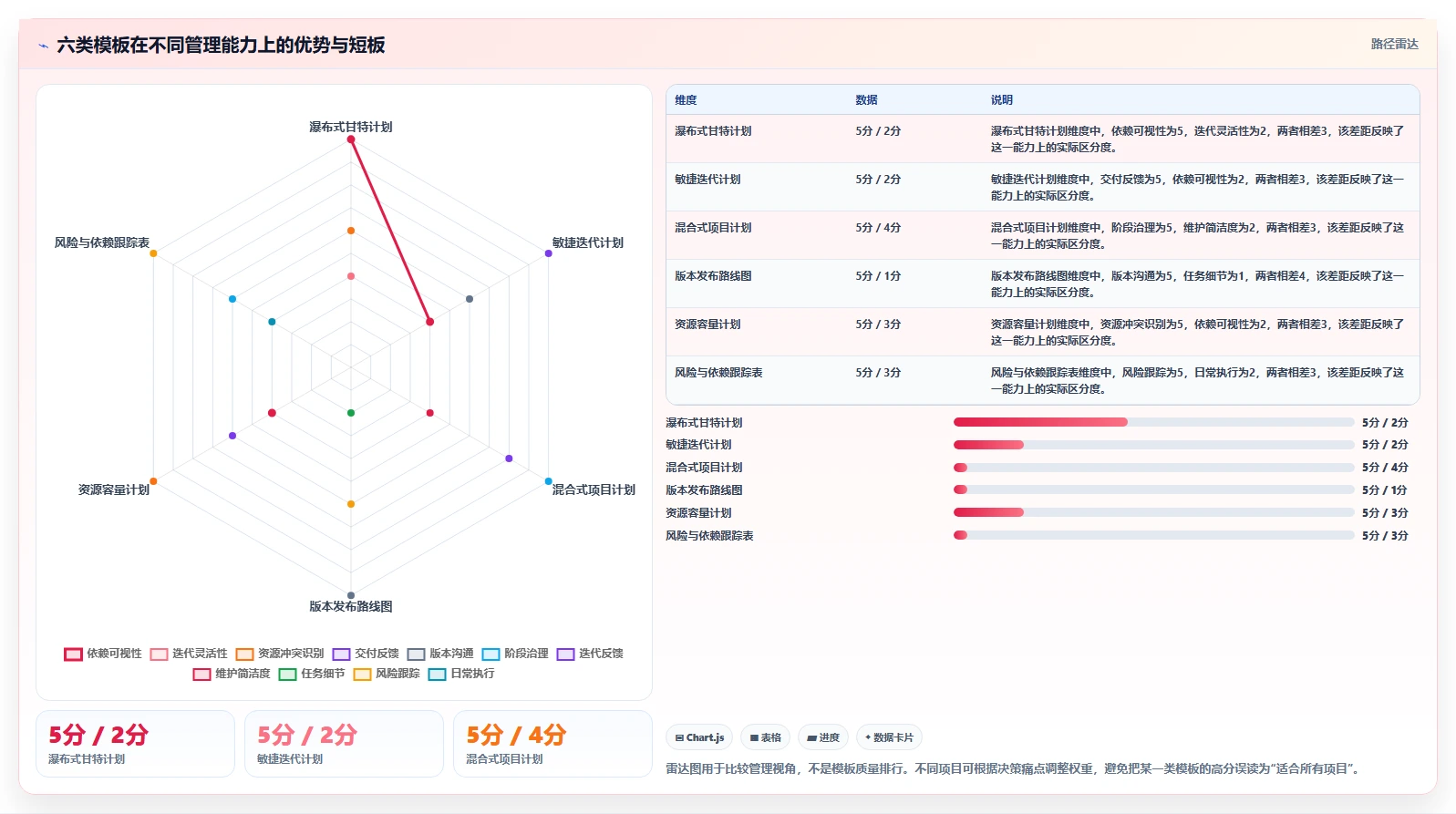
Task: Click the 版本发布路线图 progress bar
Action: click(1153, 489)
